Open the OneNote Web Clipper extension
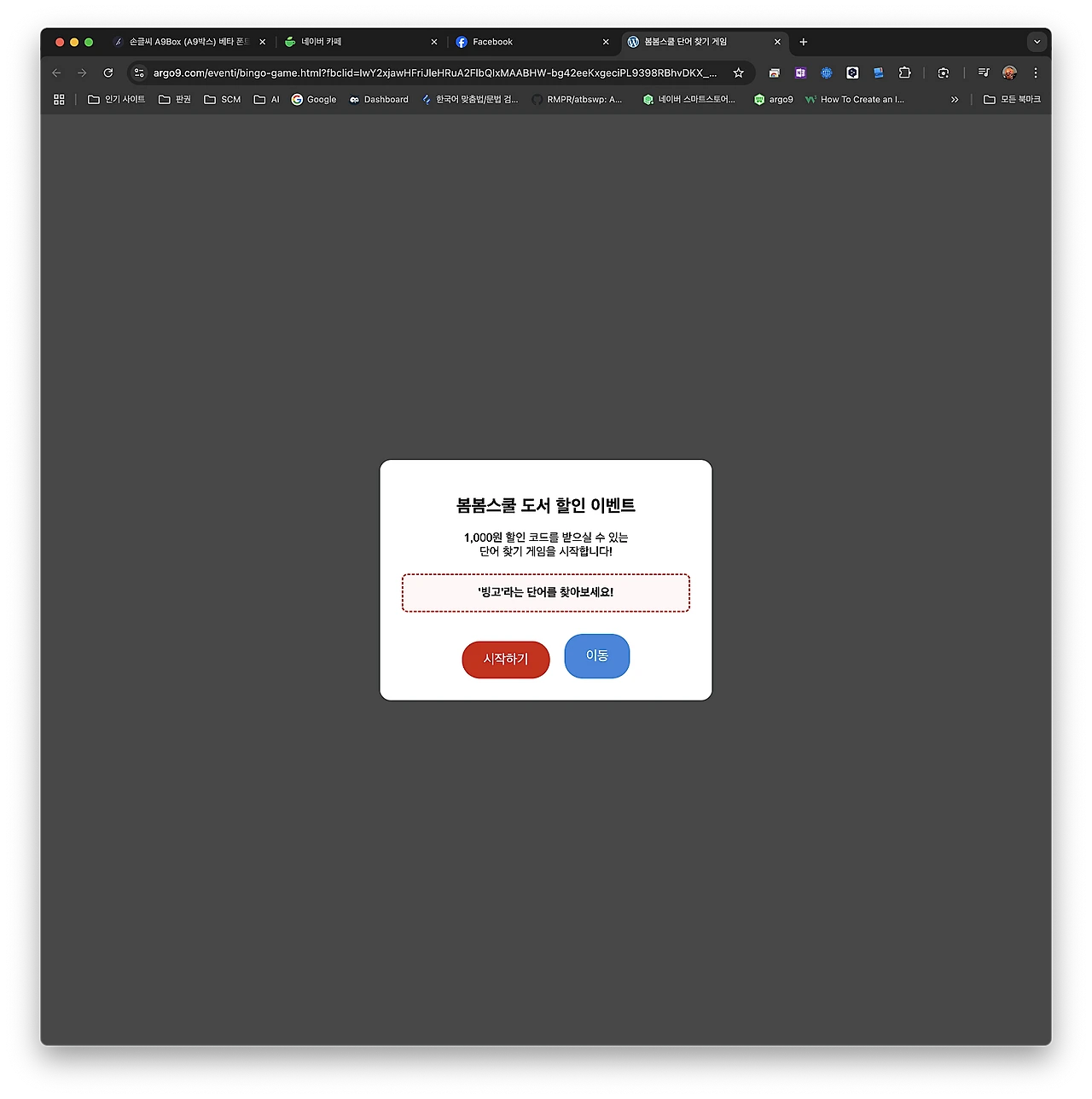This screenshot has height=1099, width=1092. point(800,73)
